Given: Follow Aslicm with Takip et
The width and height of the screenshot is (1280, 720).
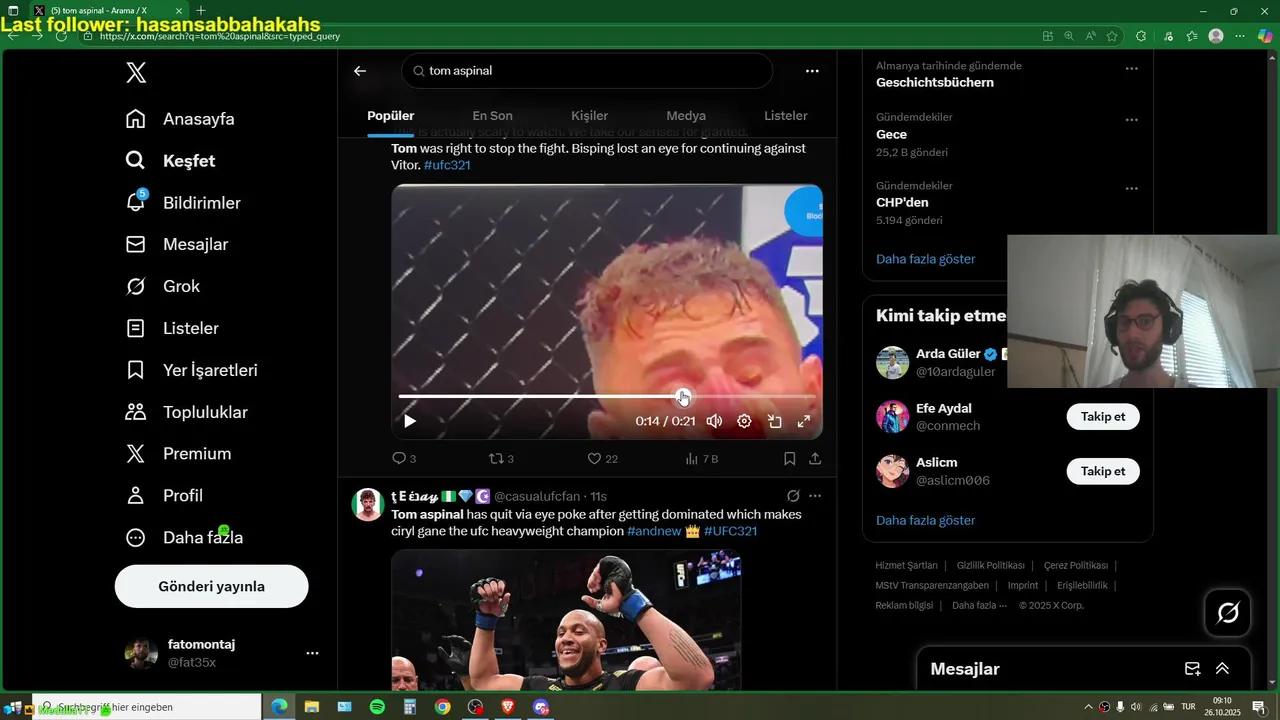Looking at the screenshot, I should tap(1103, 472).
